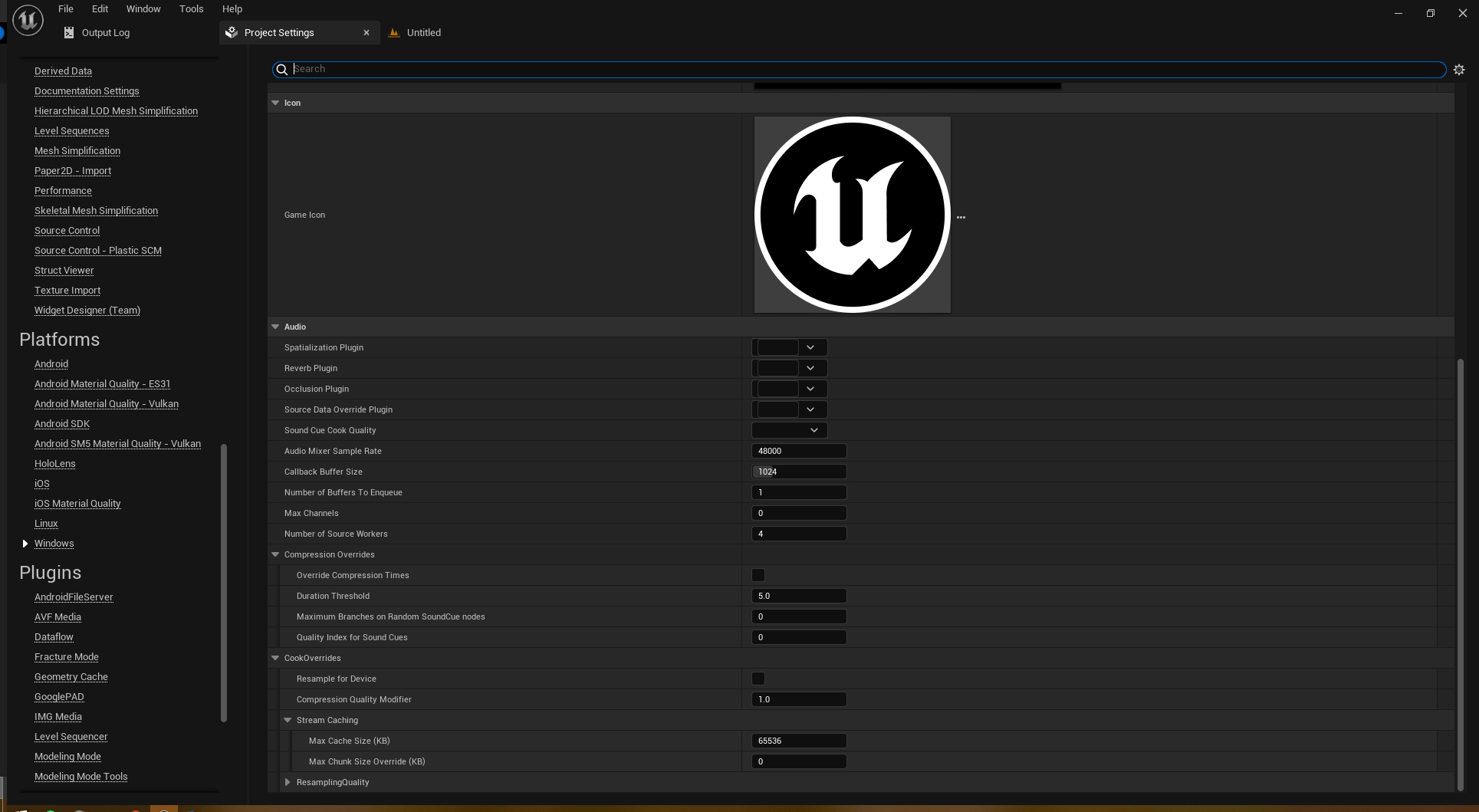Open the File menu
Image resolution: width=1479 pixels, height=812 pixels.
tap(66, 8)
